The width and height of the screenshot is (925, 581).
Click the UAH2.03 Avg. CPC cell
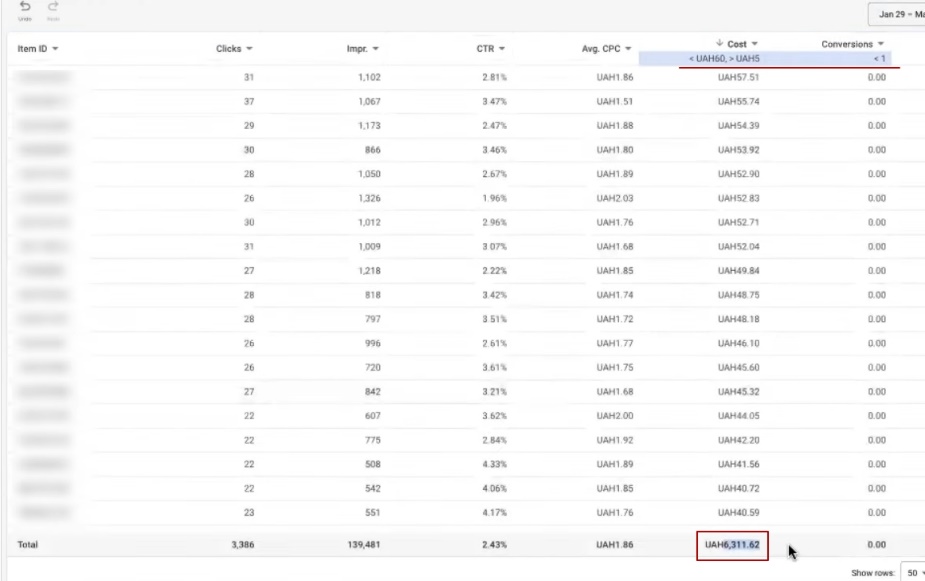614,198
